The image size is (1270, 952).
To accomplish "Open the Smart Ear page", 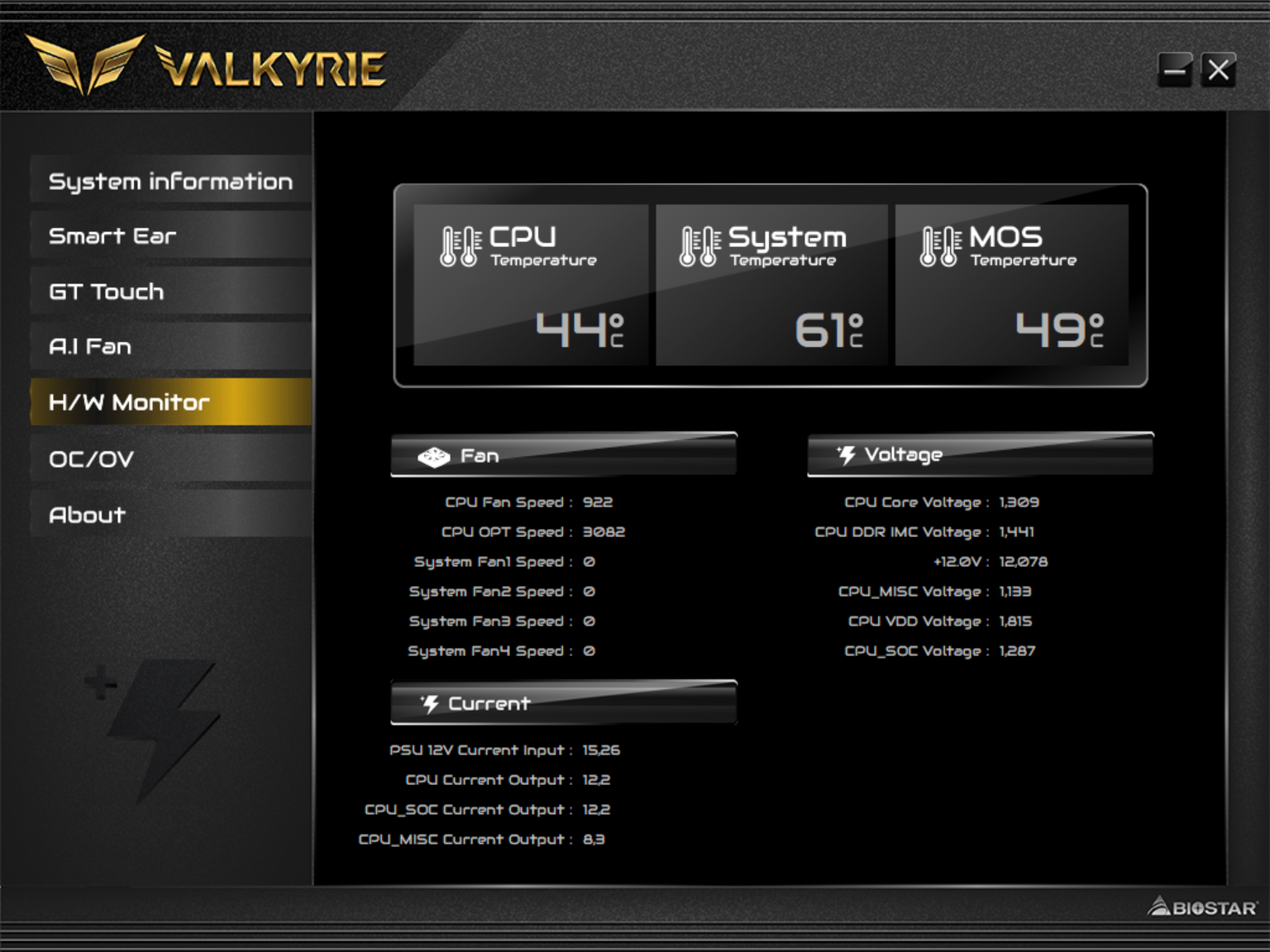I will click(x=171, y=236).
